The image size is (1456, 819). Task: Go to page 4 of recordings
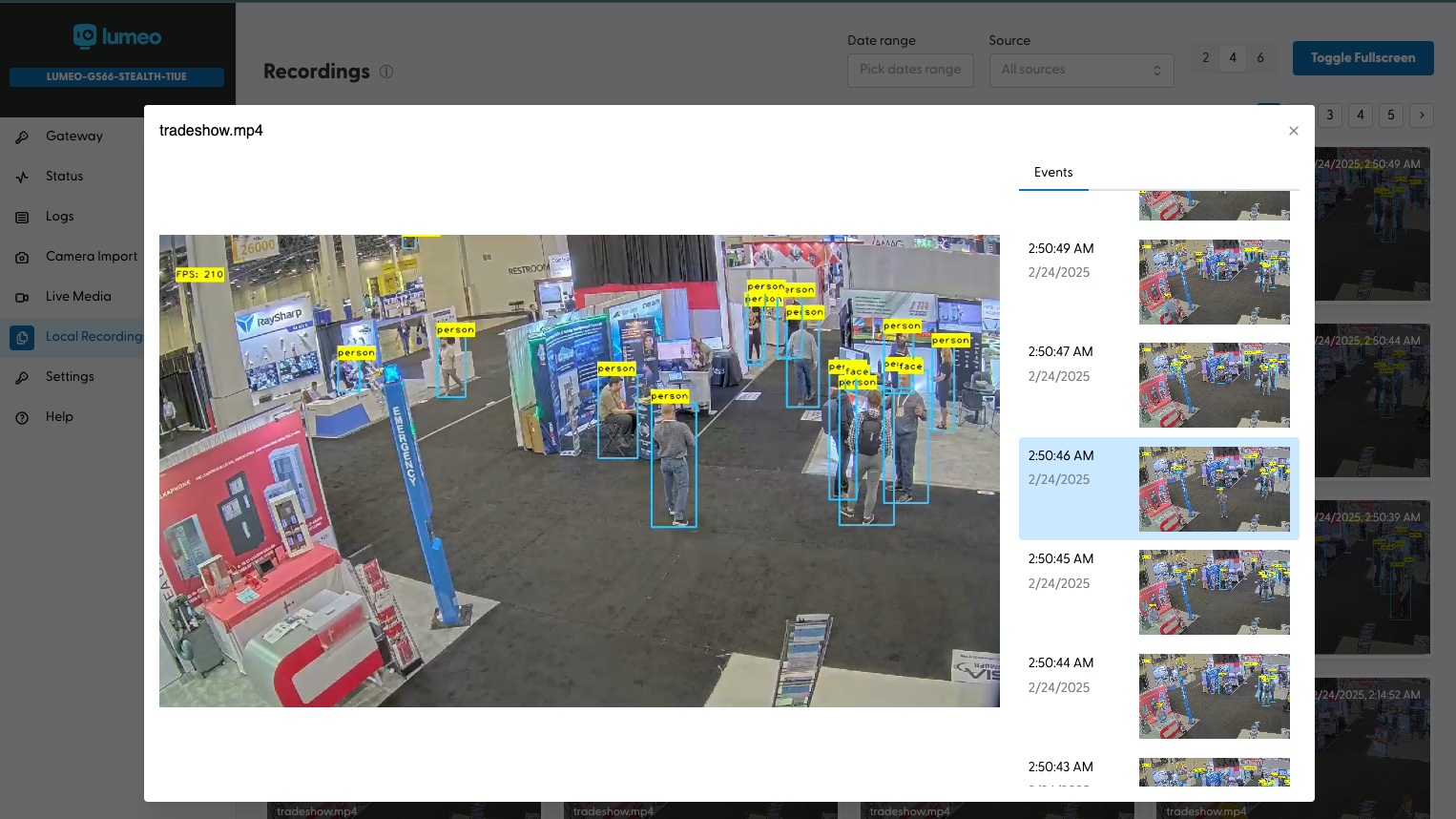[x=1361, y=115]
